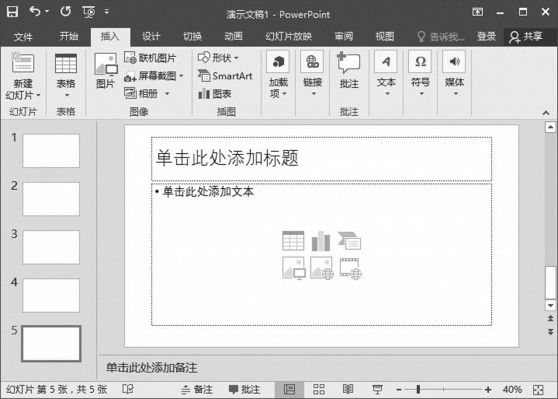Image resolution: width=558 pixels, height=399 pixels.
Task: Open the 形状 shapes gallery
Action: (218, 58)
